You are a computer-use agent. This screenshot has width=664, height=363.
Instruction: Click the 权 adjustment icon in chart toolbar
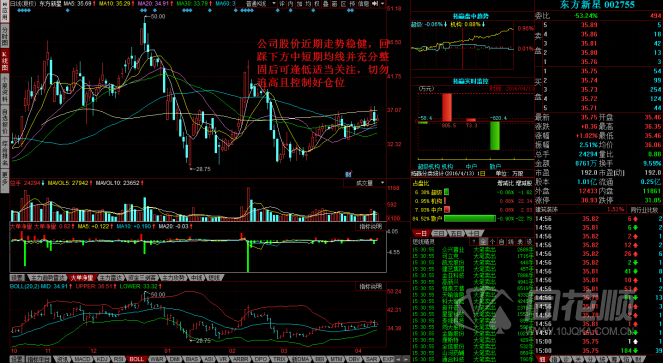click(x=317, y=3)
